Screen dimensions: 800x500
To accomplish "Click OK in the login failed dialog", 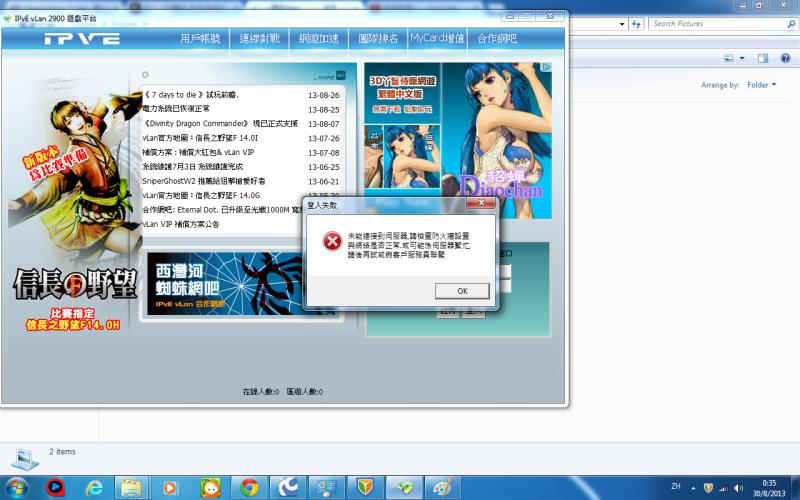I will (x=462, y=291).
